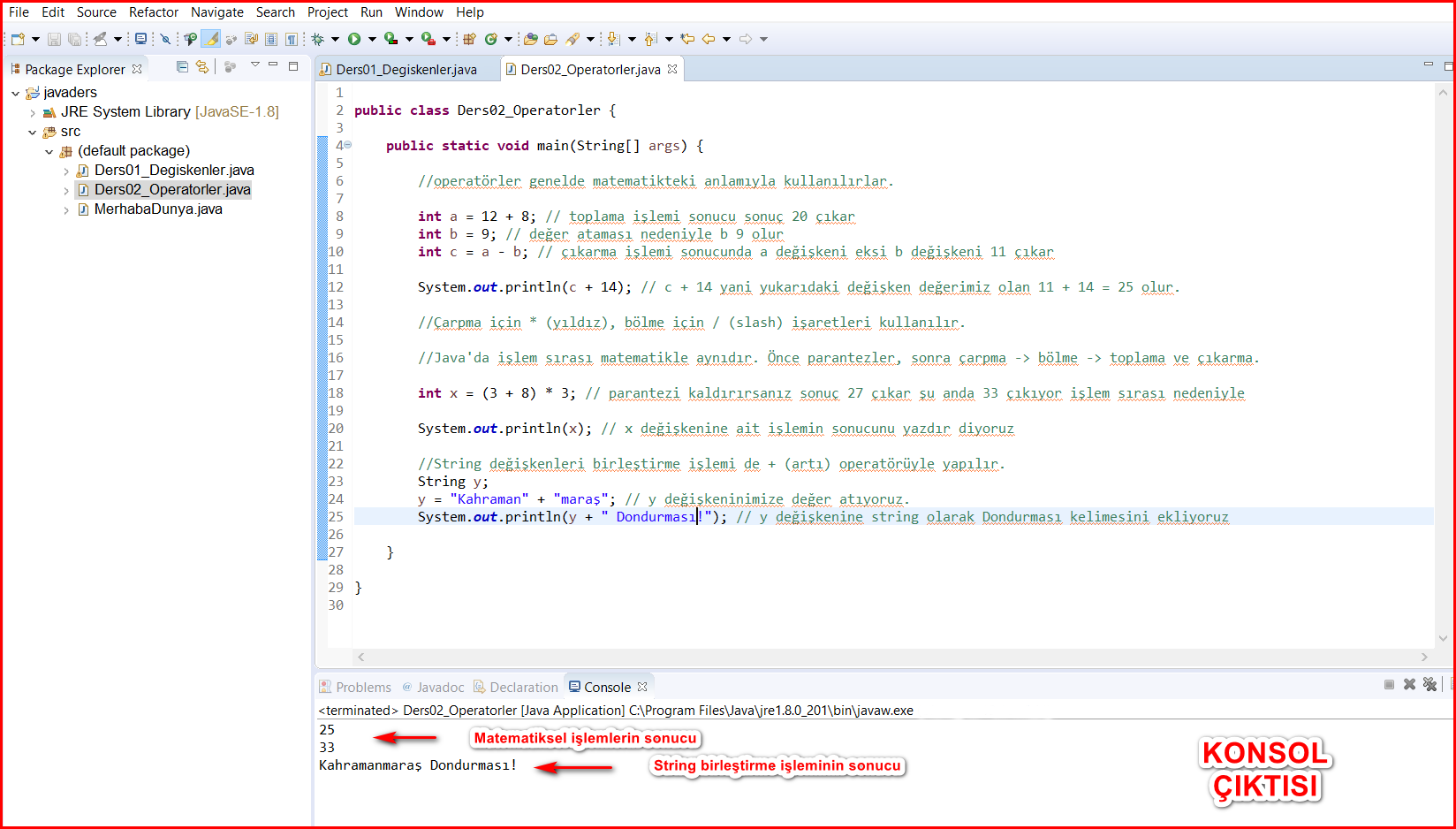Collapse the (default package) node
Screen dimensions: 1456x829
click(49, 151)
